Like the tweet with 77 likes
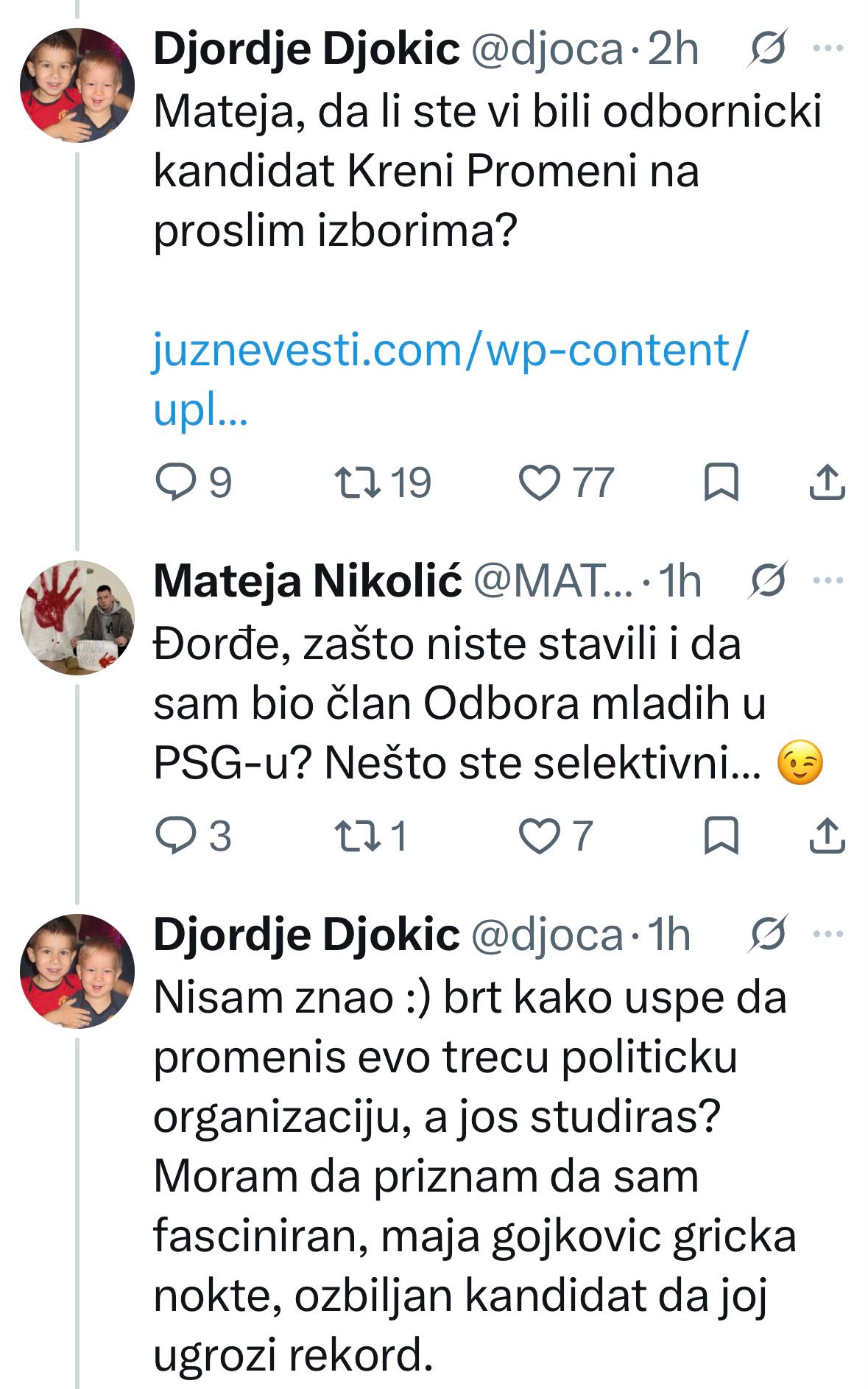868x1389 pixels. (566, 482)
